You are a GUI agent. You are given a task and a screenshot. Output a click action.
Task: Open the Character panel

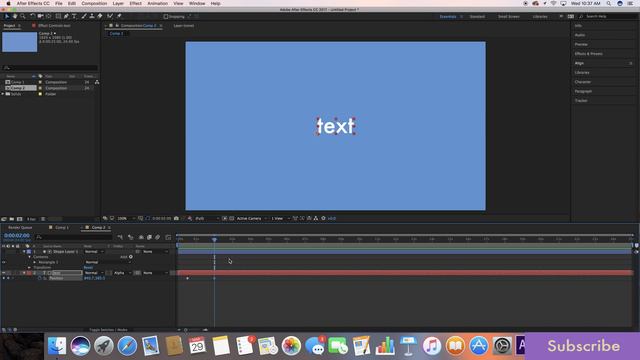pyautogui.click(x=582, y=82)
